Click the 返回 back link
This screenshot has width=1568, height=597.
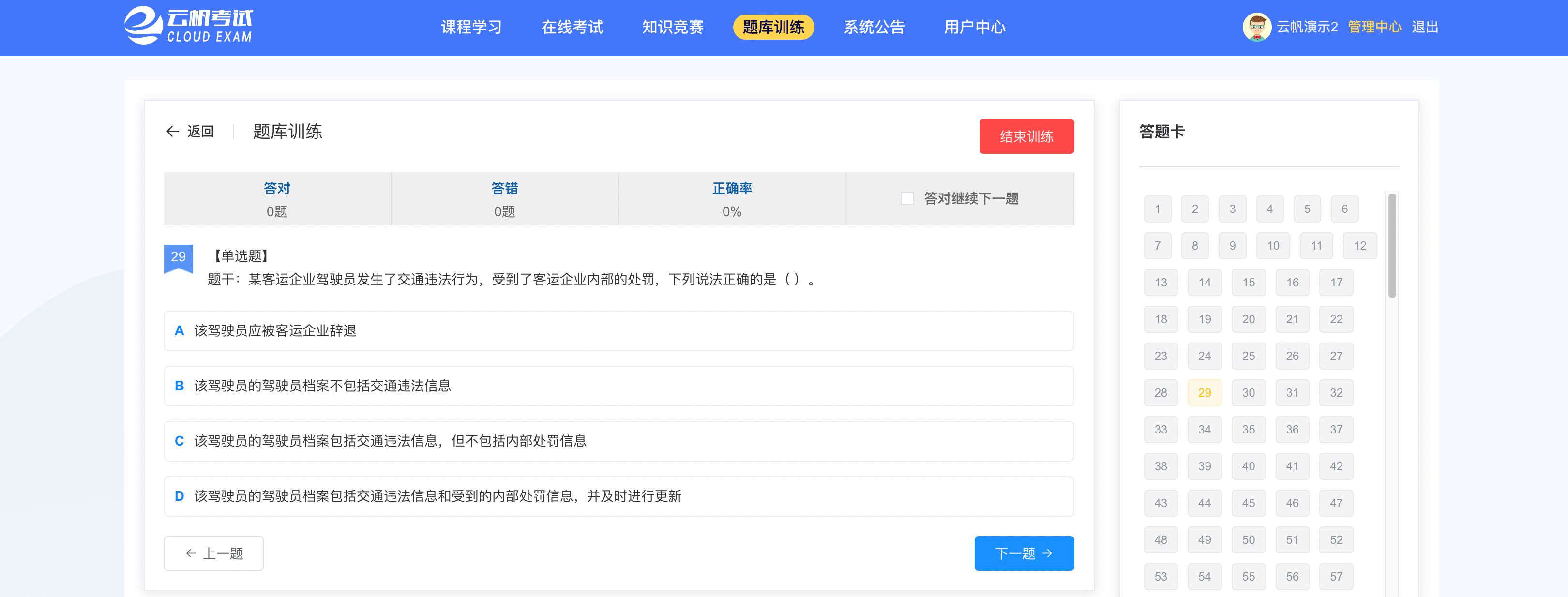[200, 132]
